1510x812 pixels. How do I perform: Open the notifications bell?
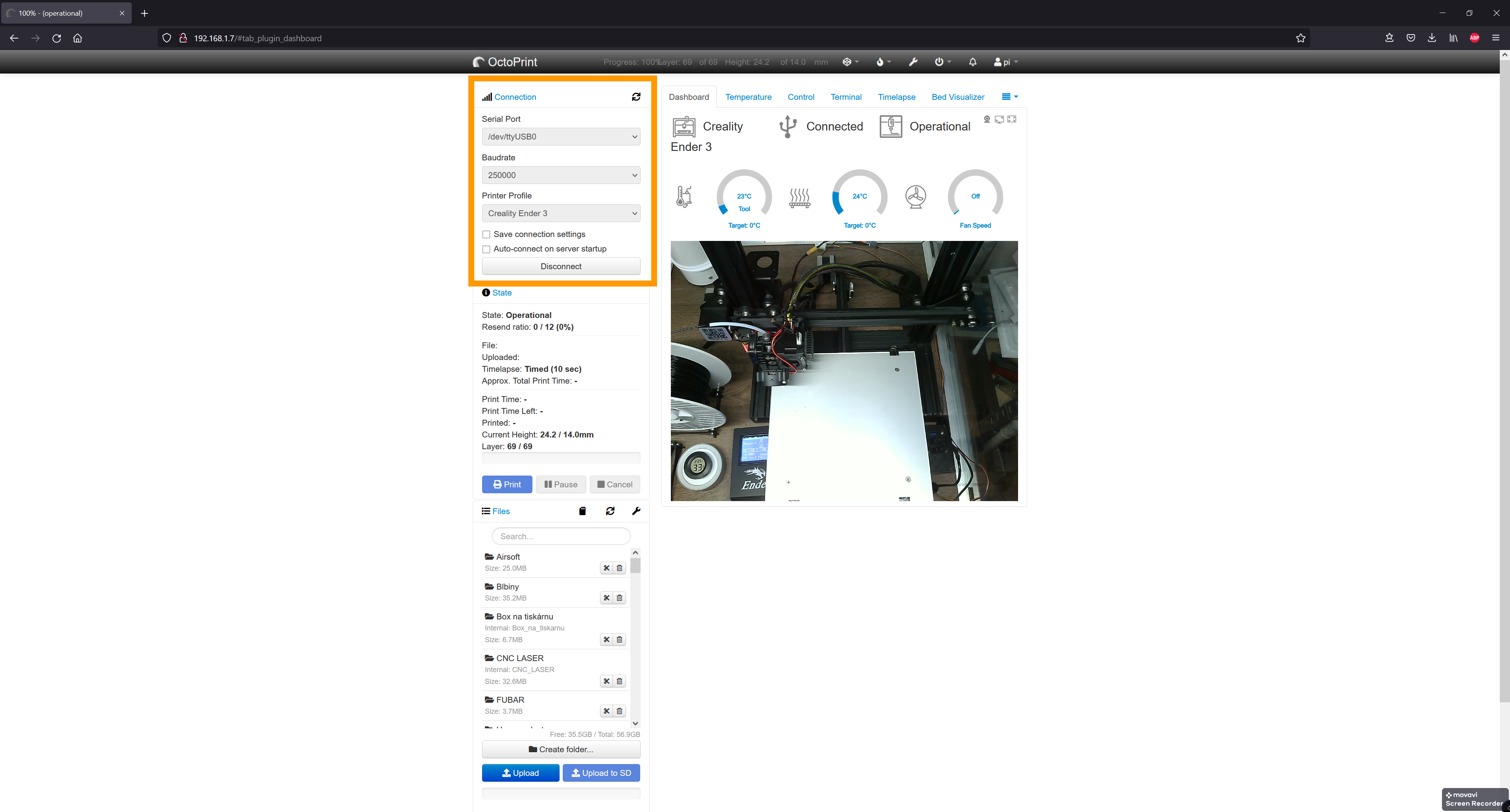click(972, 62)
